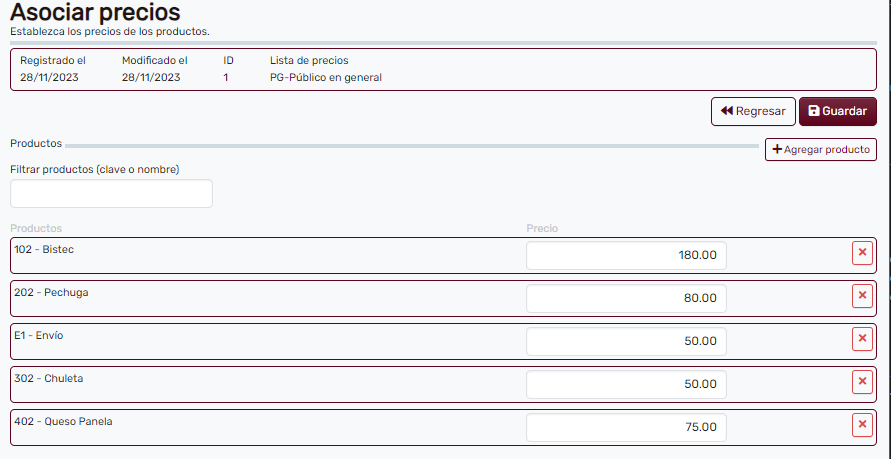This screenshot has height=459, width=891.
Task: Select the 402 - Queso Panela product label
Action: 63,421
